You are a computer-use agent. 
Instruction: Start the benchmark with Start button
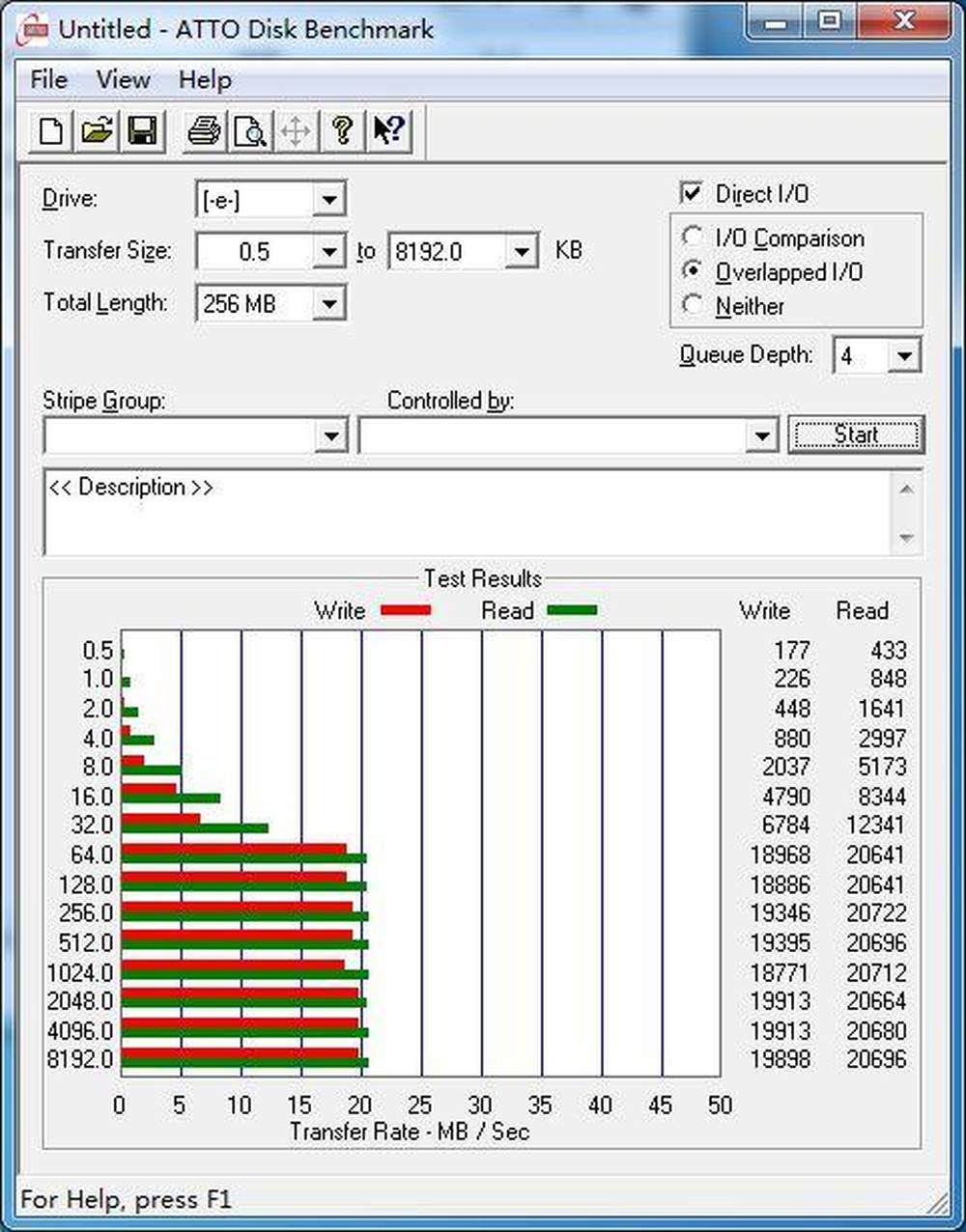(x=856, y=435)
